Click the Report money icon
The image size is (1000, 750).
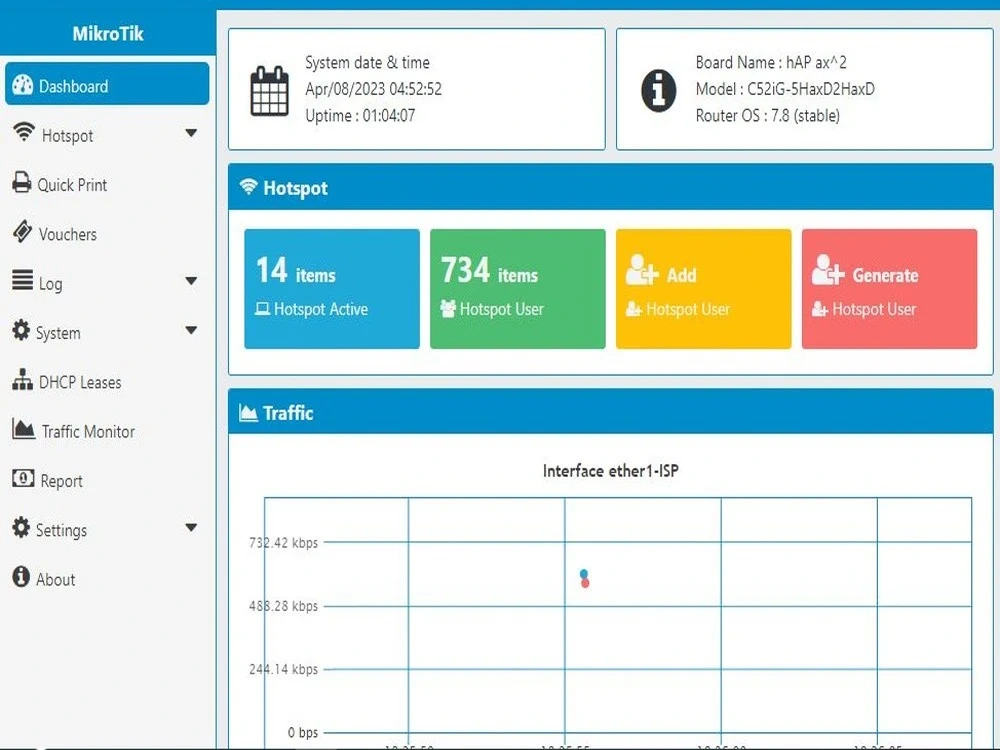coord(23,478)
